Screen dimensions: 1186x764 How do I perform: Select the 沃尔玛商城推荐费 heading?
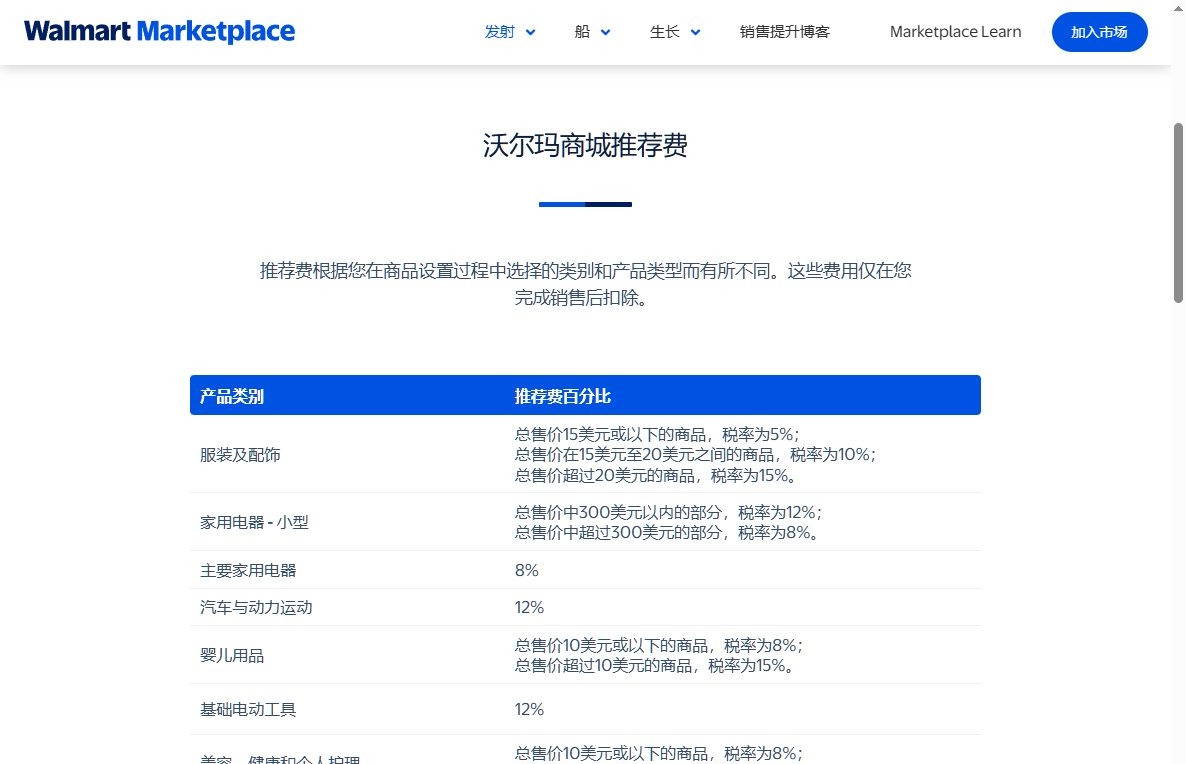tap(585, 145)
